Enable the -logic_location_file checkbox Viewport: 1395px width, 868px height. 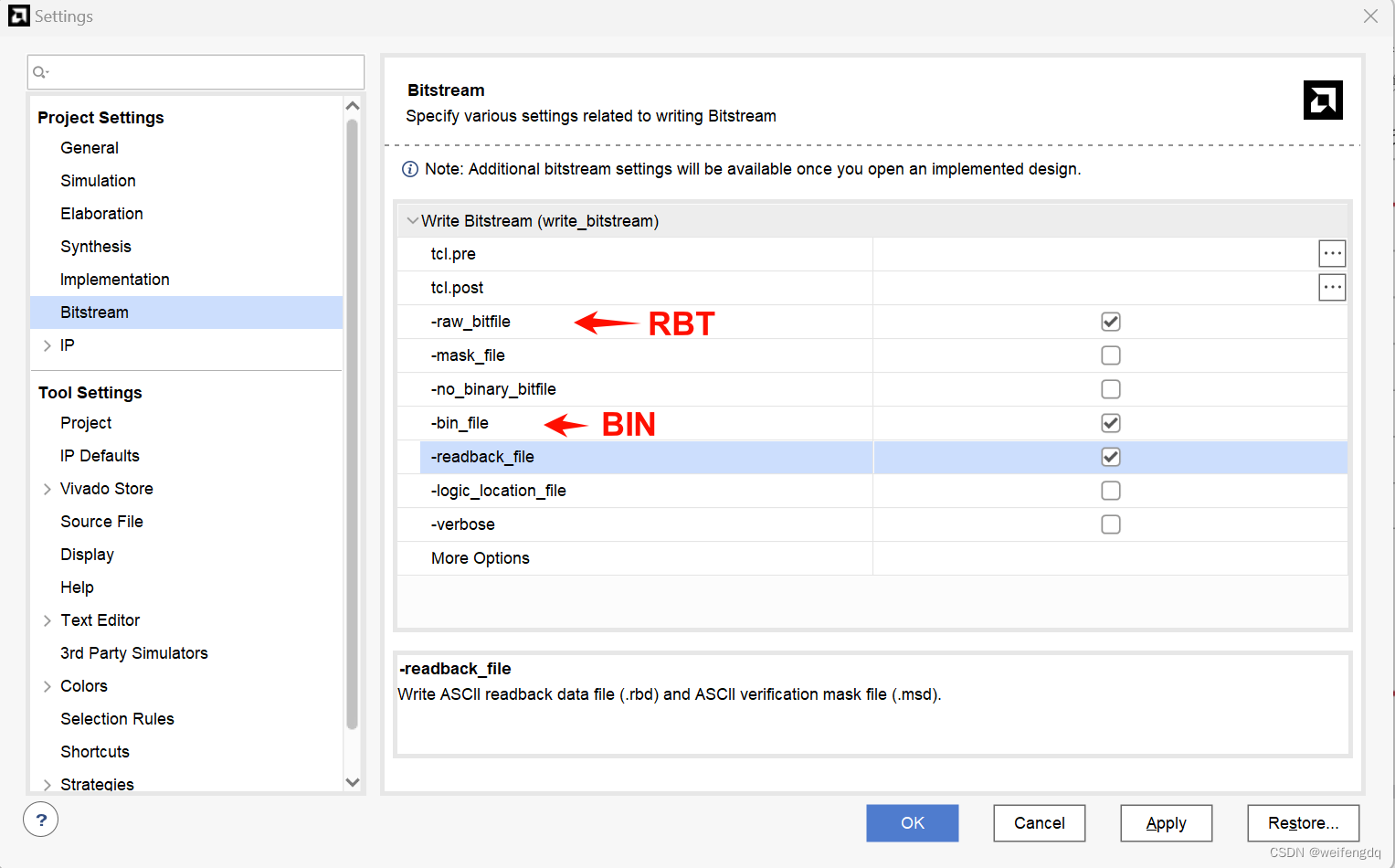click(1111, 491)
